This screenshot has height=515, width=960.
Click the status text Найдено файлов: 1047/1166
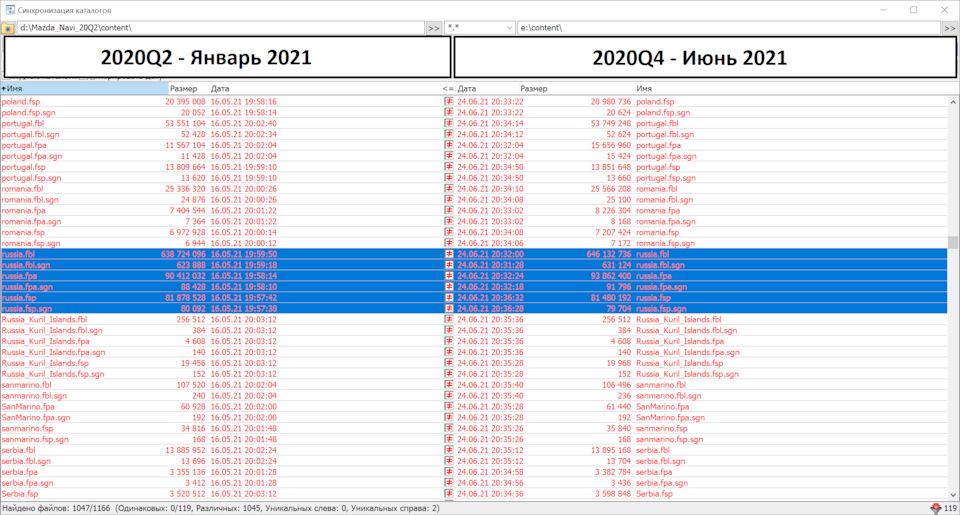pyautogui.click(x=56, y=508)
